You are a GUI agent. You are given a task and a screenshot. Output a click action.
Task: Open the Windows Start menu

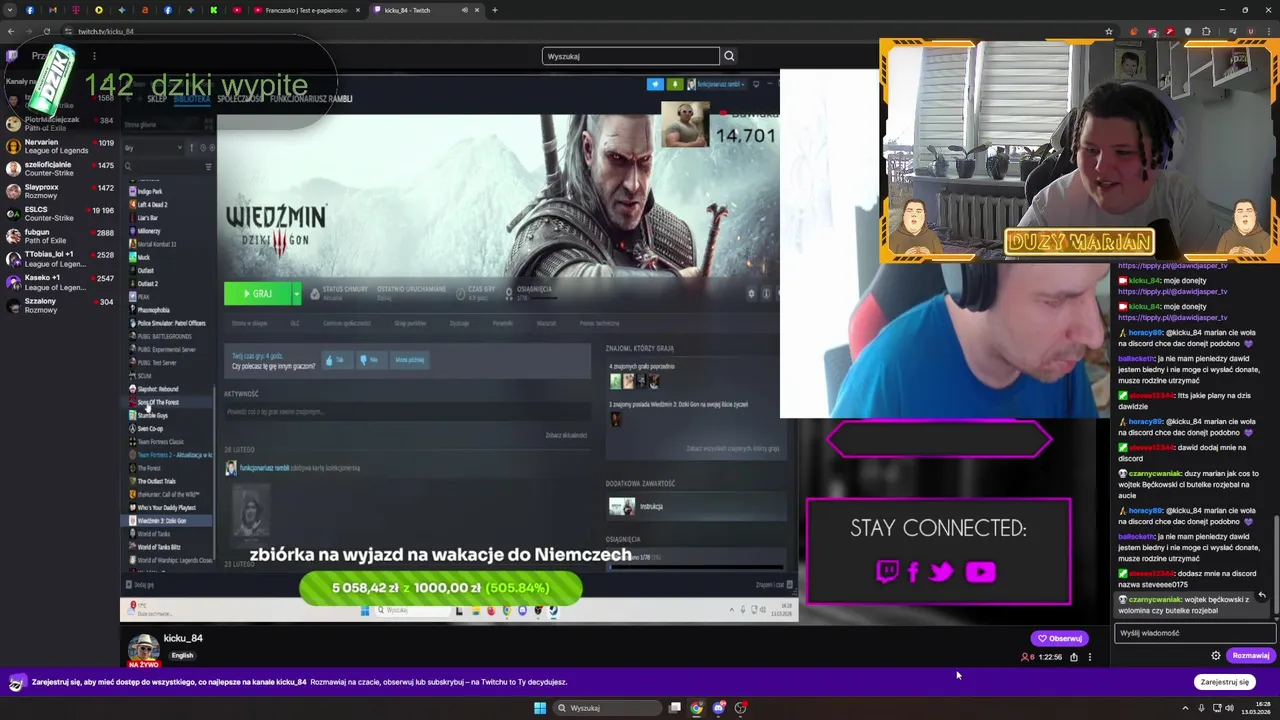(x=540, y=708)
